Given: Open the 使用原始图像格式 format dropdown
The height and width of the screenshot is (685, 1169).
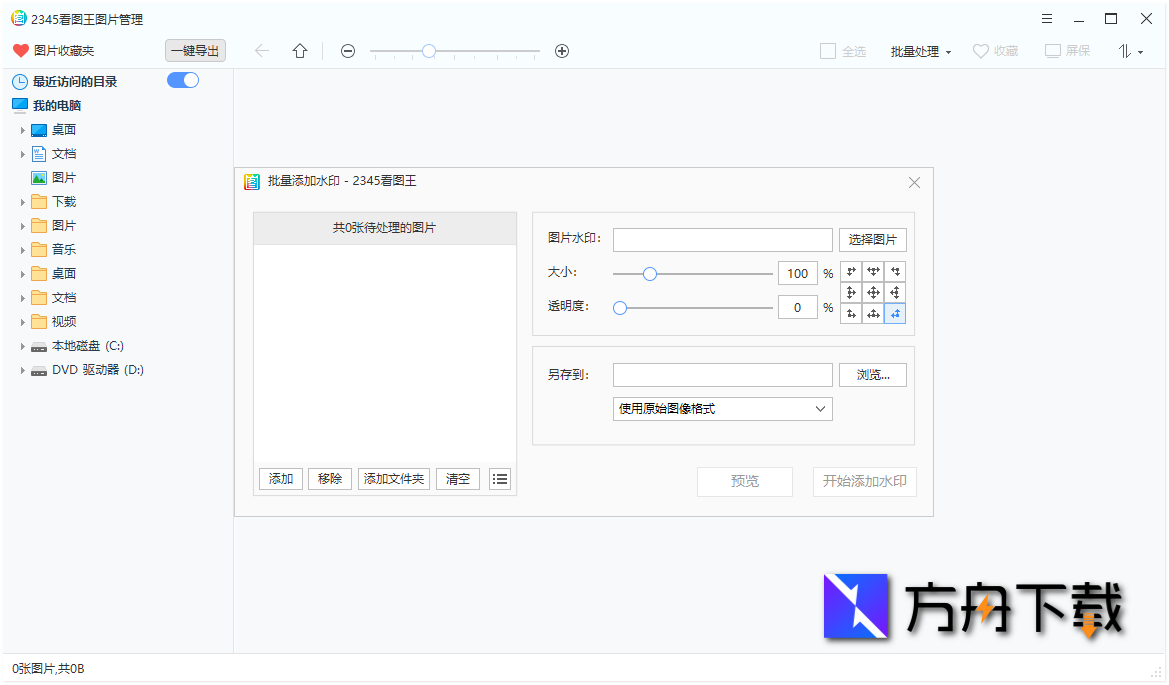Looking at the screenshot, I should click(722, 409).
